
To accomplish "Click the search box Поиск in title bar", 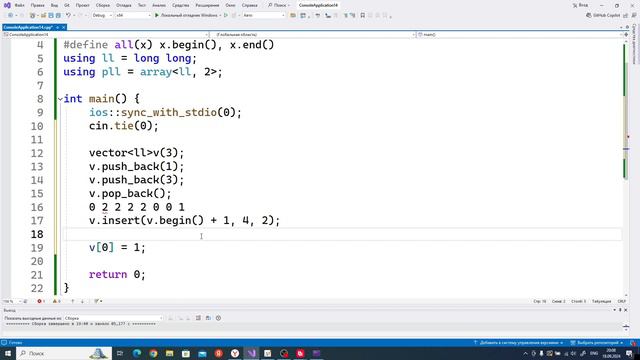I will coord(279,5).
